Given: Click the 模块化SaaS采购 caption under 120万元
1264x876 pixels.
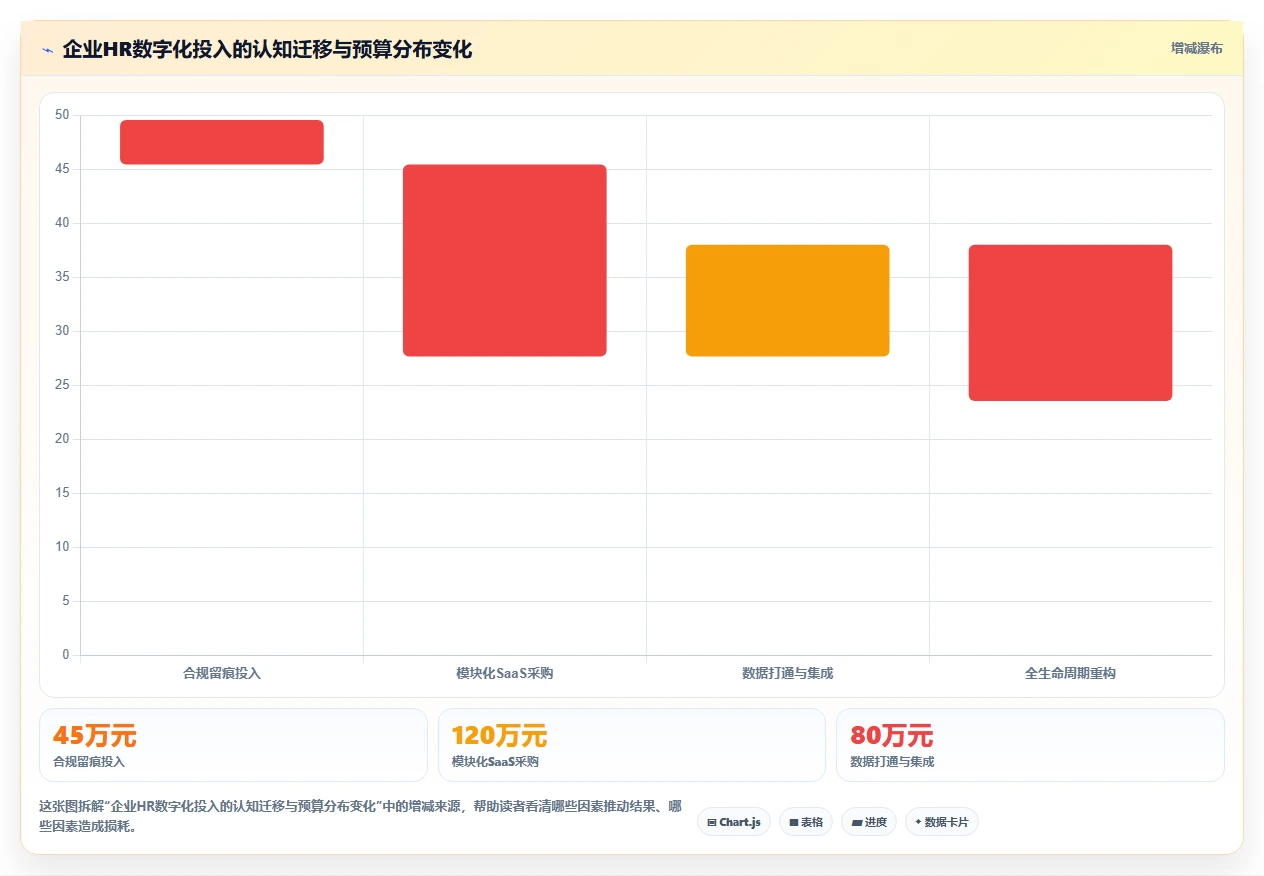Looking at the screenshot, I should click(495, 762).
